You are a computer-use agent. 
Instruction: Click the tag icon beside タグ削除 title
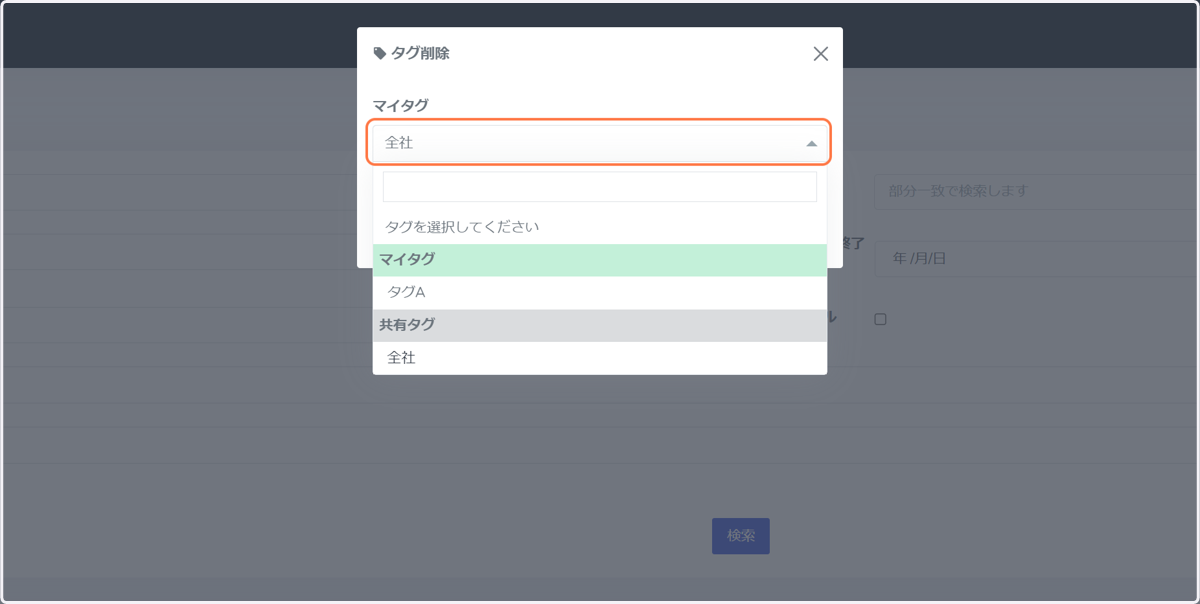click(380, 54)
